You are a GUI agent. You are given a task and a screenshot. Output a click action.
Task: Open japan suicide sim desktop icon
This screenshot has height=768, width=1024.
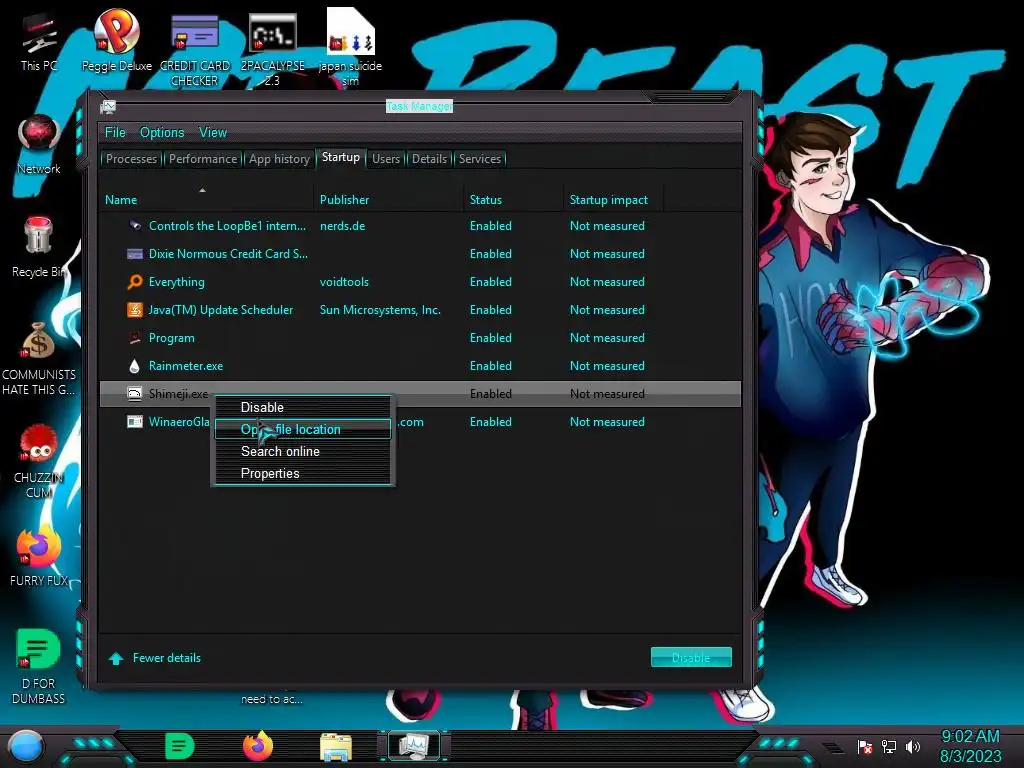(350, 47)
